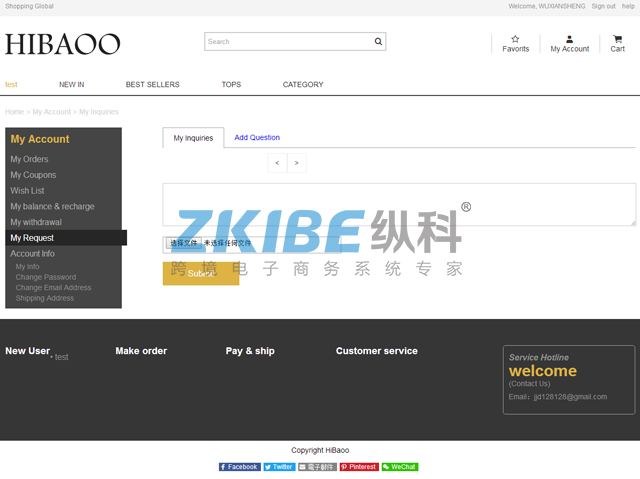Open My Info sub-link
The image size is (640, 479).
point(27,266)
